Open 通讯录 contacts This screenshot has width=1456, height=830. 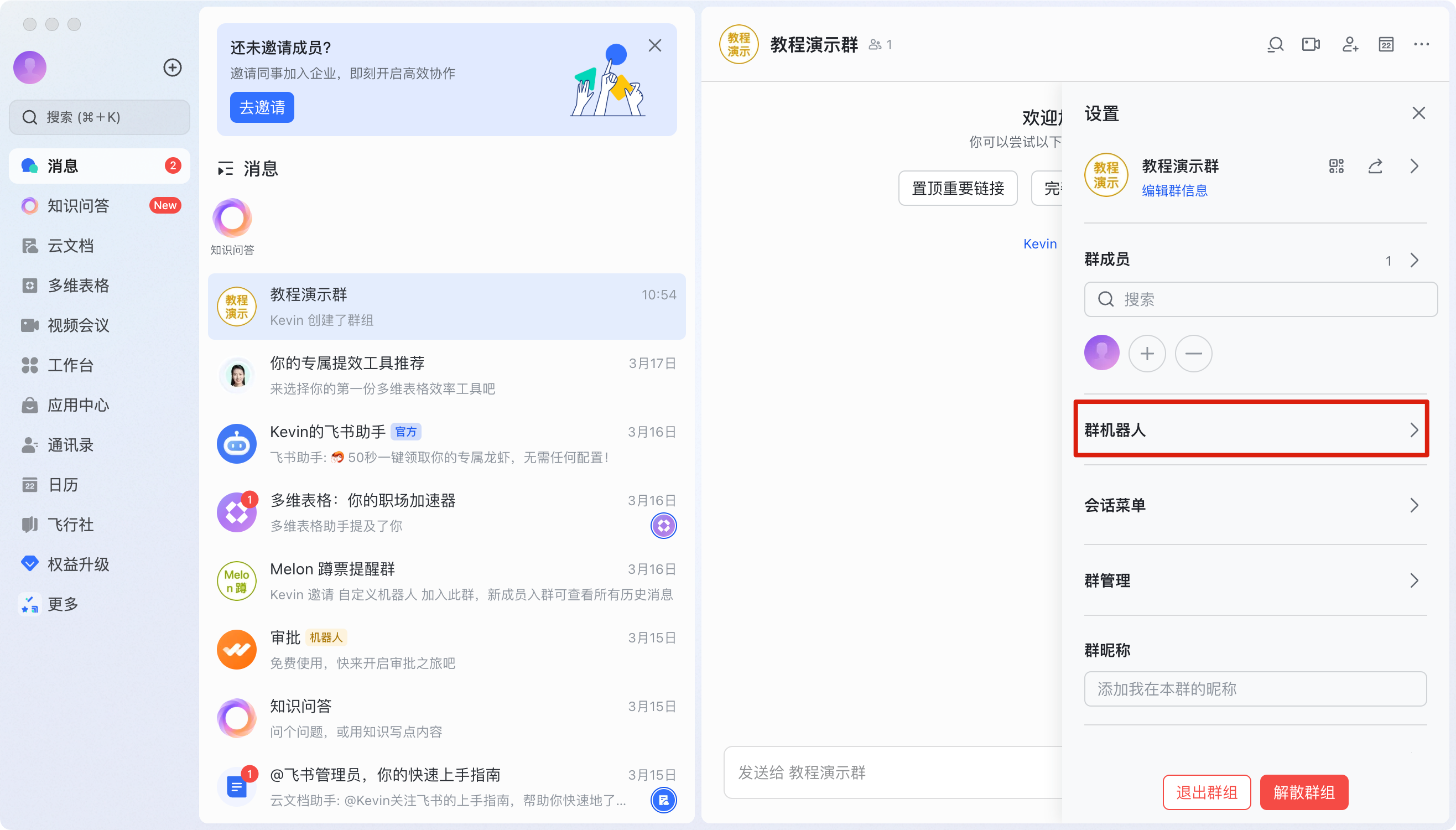99,445
